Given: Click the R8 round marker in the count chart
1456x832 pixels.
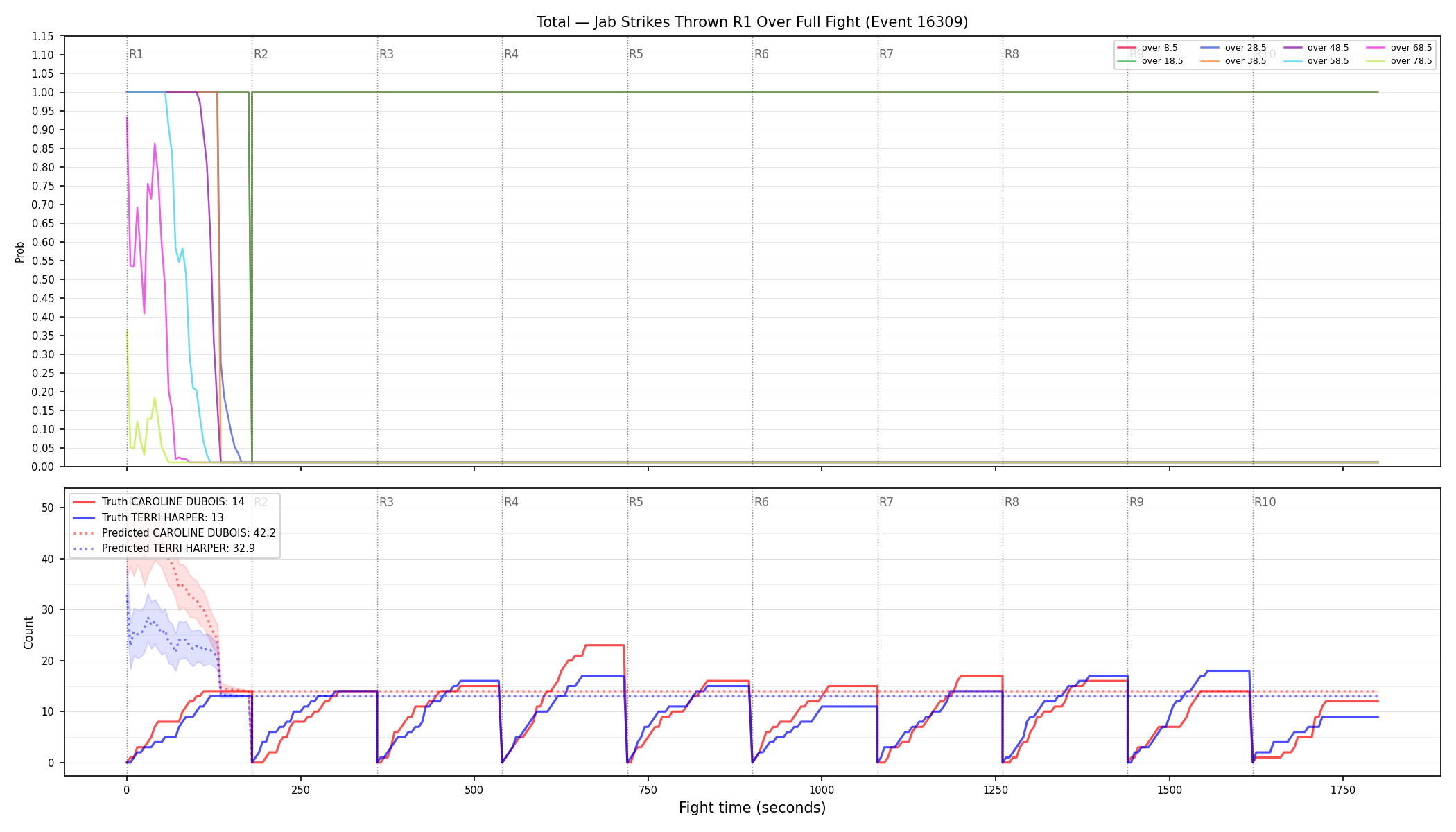Looking at the screenshot, I should pyautogui.click(x=1012, y=502).
